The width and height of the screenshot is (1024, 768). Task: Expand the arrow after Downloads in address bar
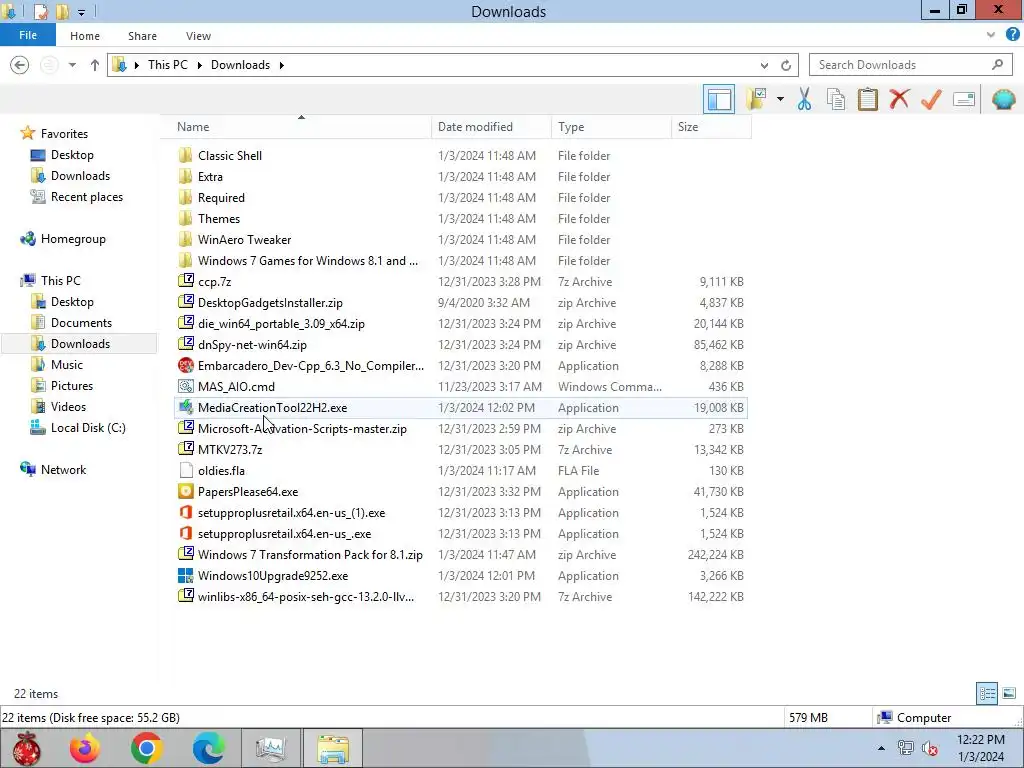click(281, 65)
